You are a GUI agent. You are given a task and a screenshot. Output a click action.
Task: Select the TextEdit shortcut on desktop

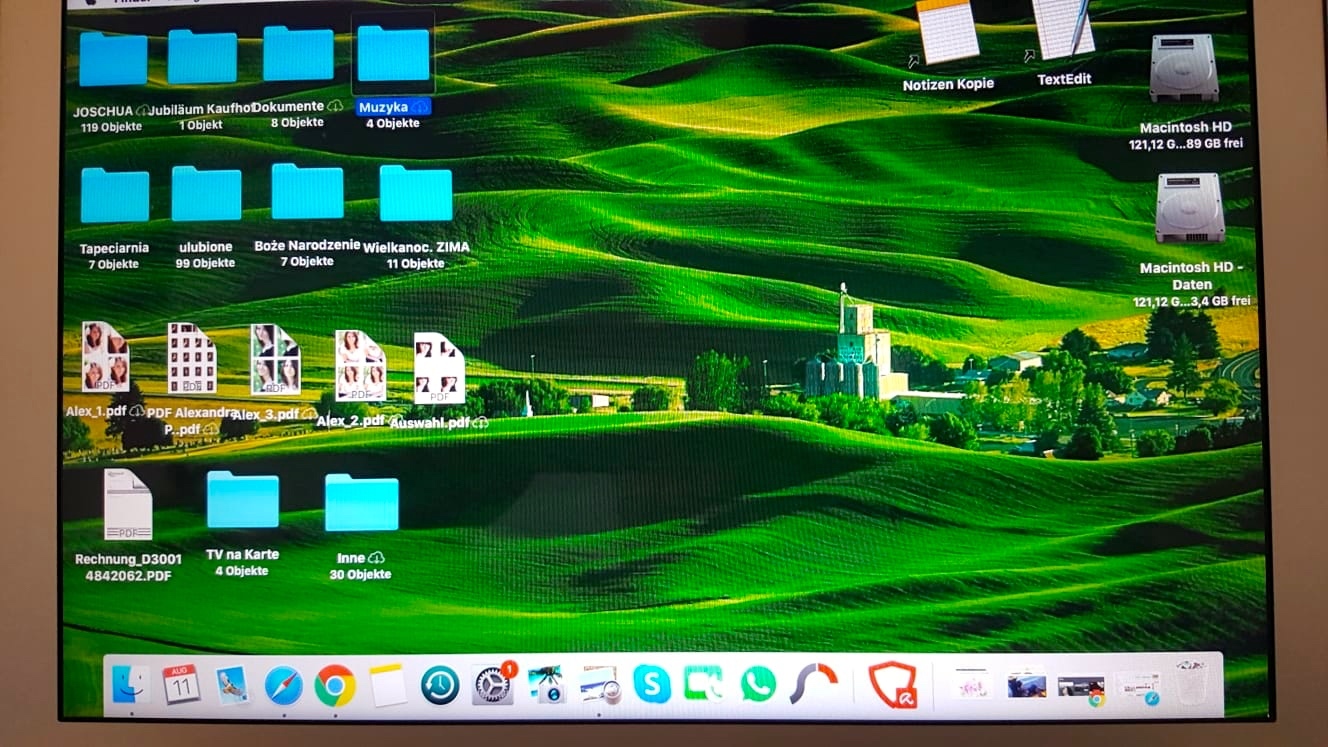[x=1063, y=30]
